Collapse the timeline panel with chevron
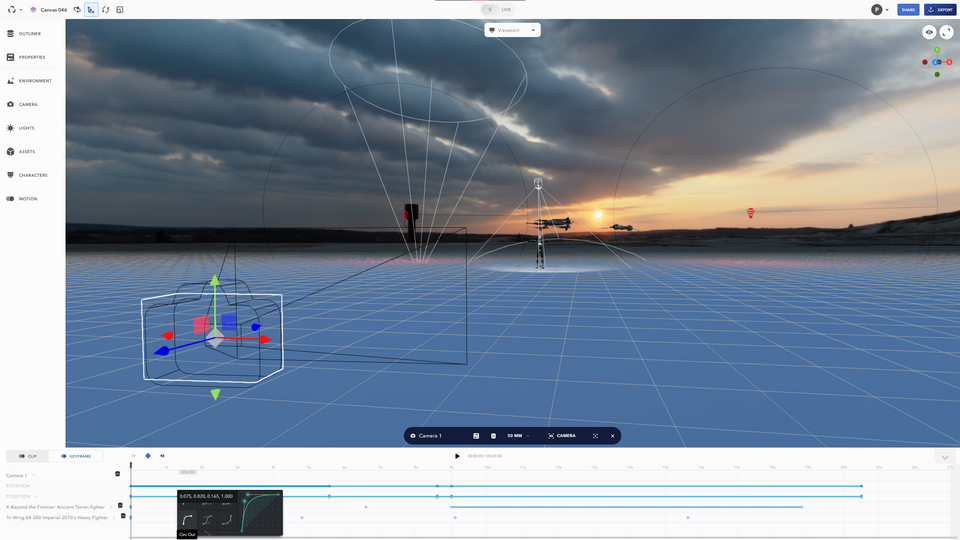Screen dimensions: 960x540 [945, 457]
